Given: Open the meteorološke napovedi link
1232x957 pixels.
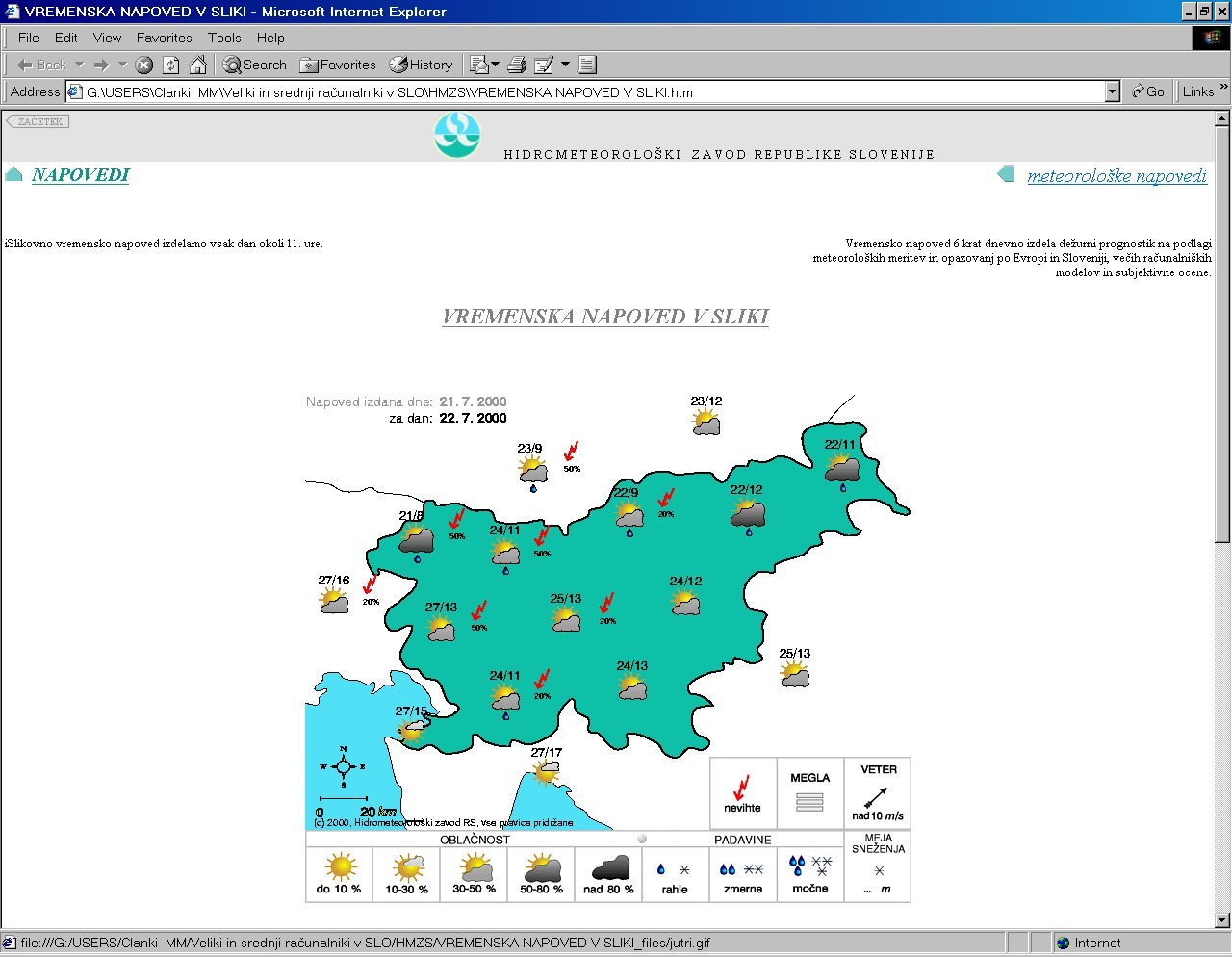Looking at the screenshot, I should (x=1116, y=176).
